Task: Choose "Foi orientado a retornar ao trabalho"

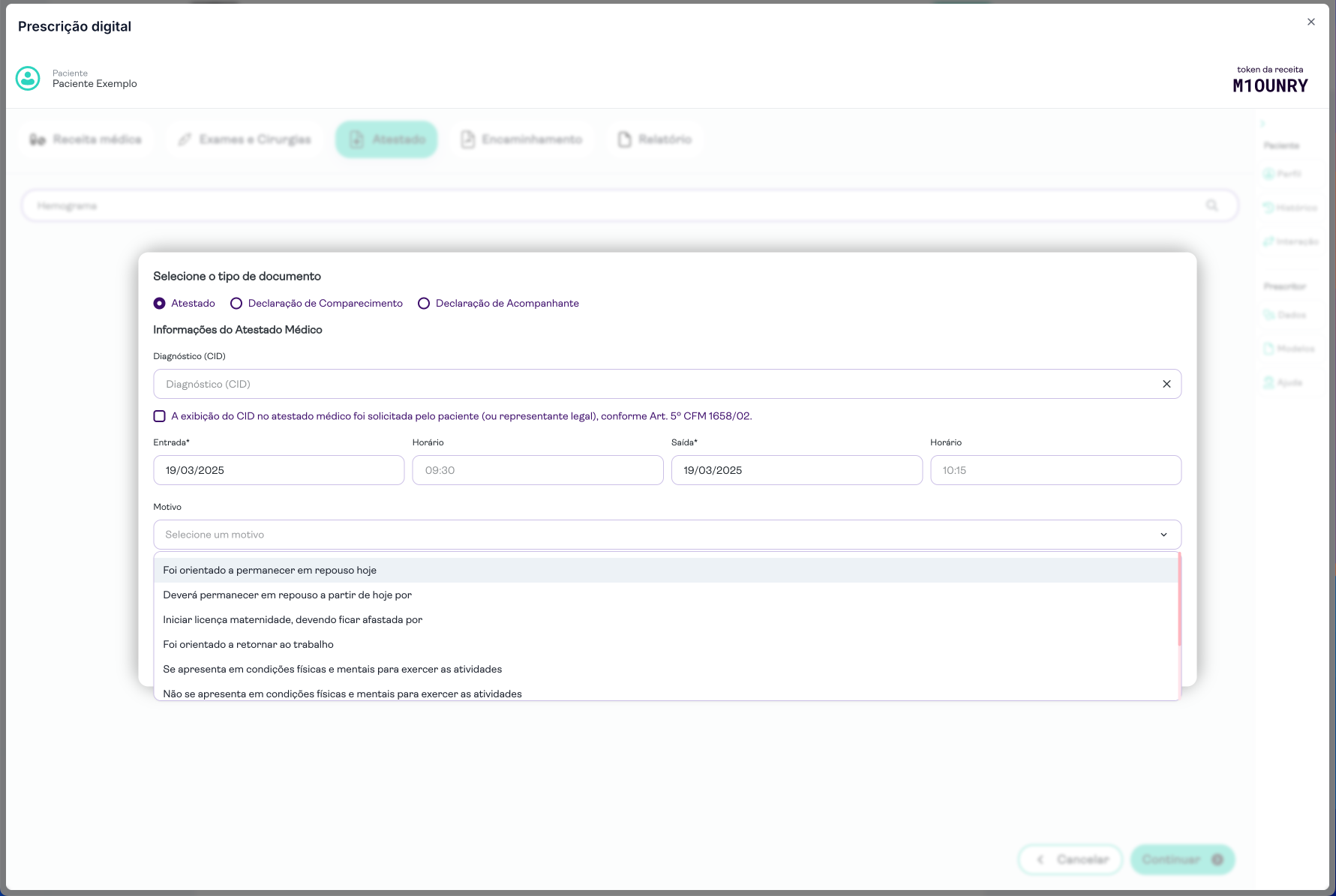Action: click(248, 644)
